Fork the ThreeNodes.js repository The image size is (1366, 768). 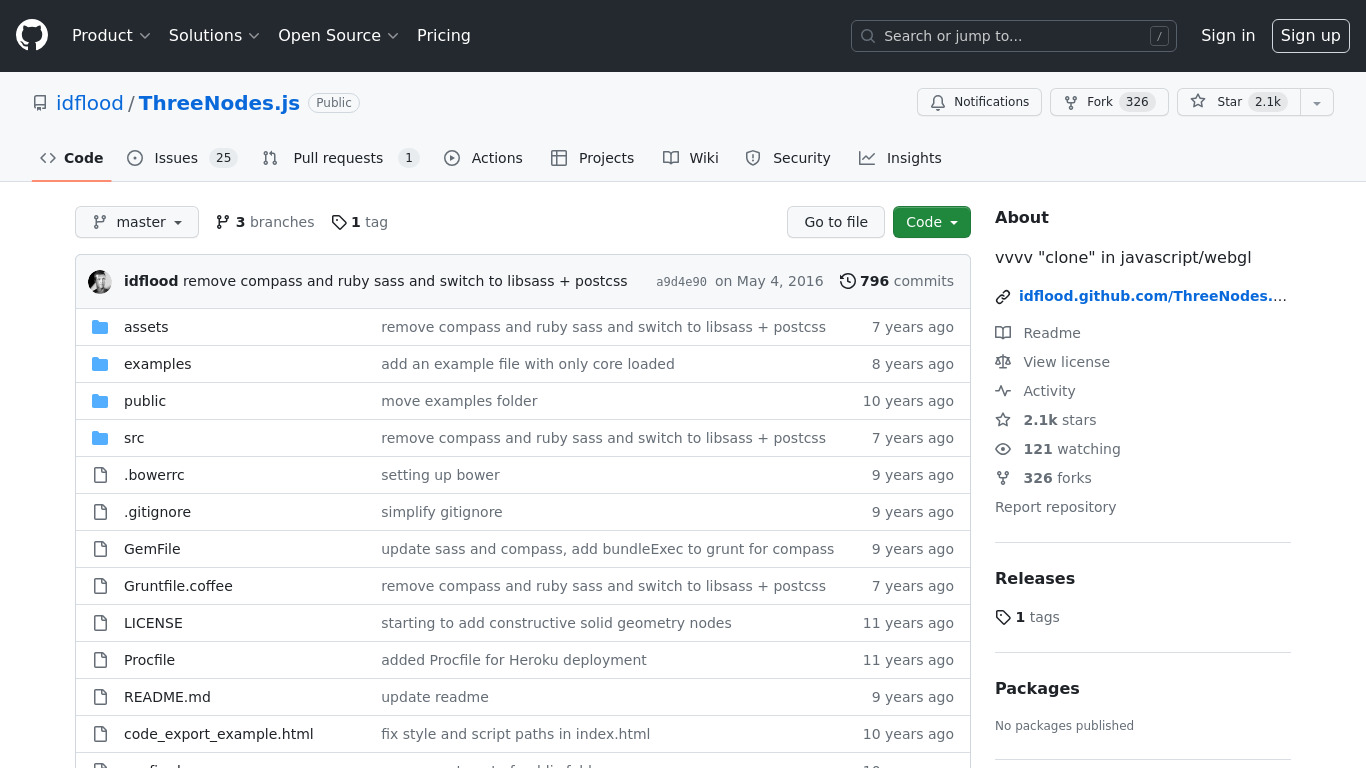point(1109,102)
